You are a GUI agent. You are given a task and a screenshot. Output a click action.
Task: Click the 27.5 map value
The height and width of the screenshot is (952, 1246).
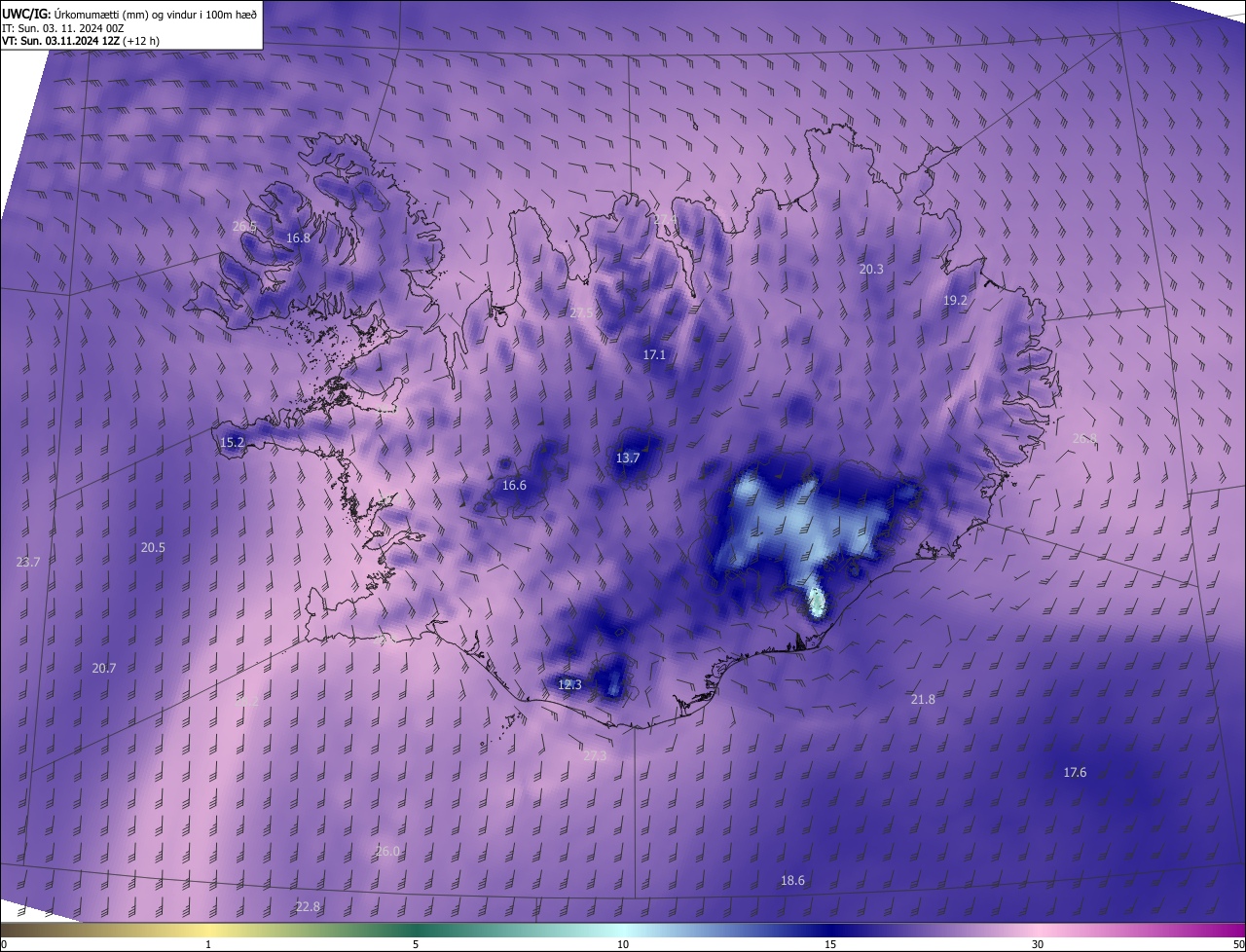point(582,312)
